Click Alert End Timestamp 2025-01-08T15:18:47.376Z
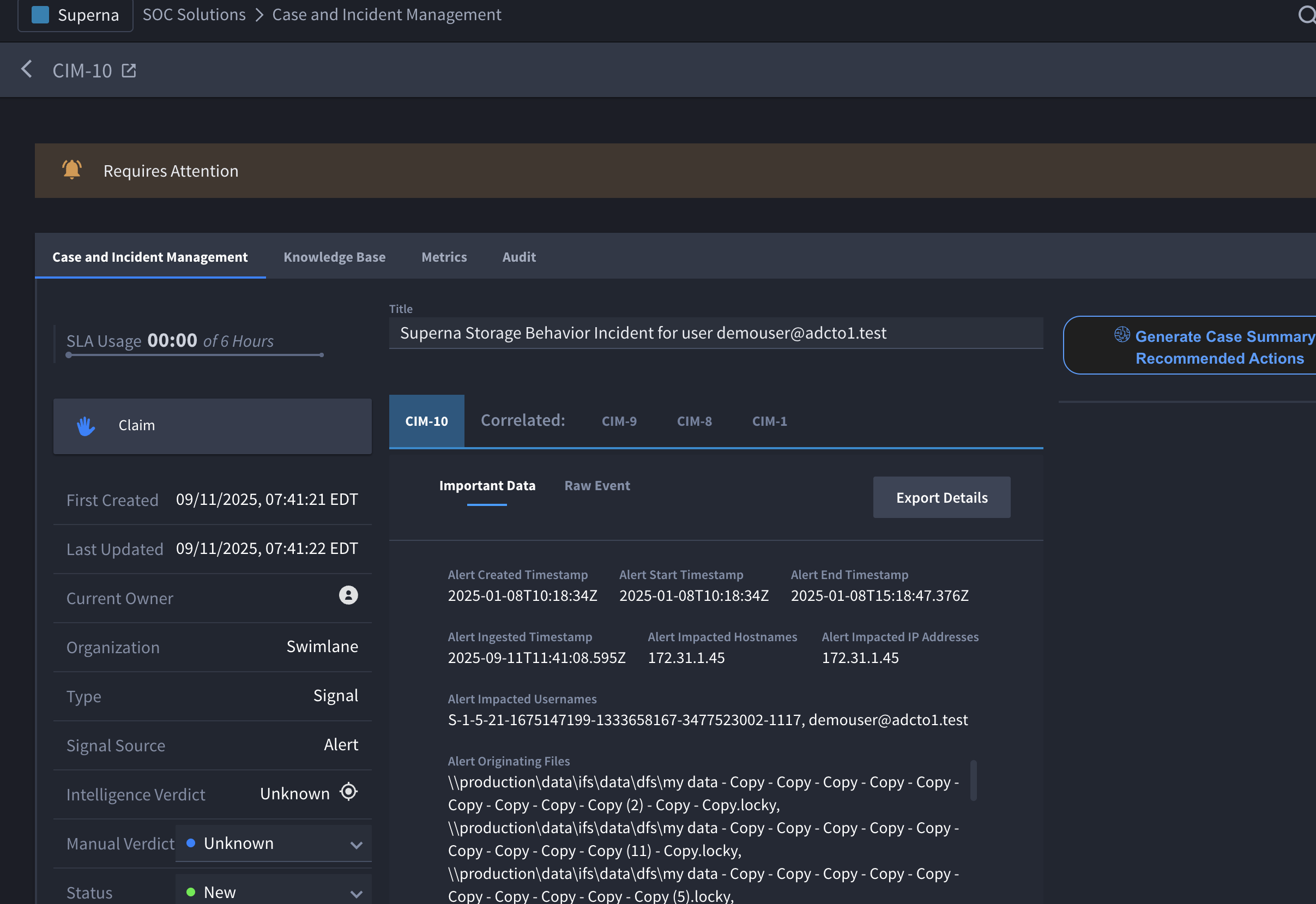Image resolution: width=1316 pixels, height=904 pixels. (879, 595)
